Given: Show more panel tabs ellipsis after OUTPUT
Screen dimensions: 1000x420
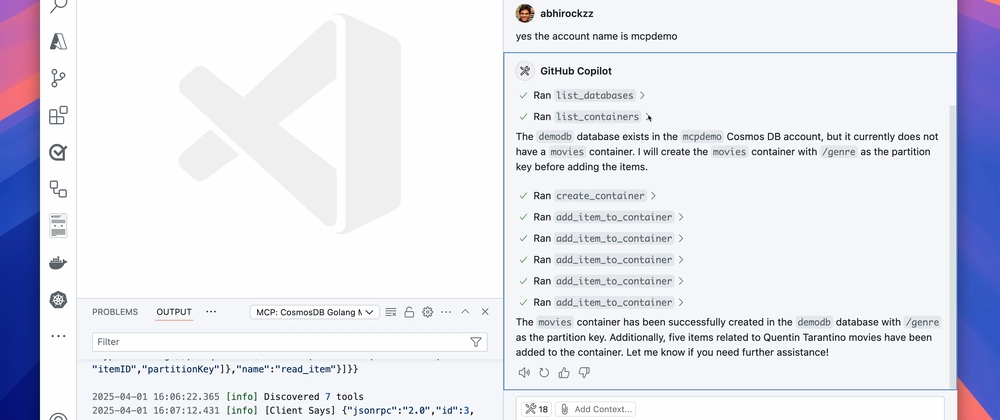Looking at the screenshot, I should [211, 312].
